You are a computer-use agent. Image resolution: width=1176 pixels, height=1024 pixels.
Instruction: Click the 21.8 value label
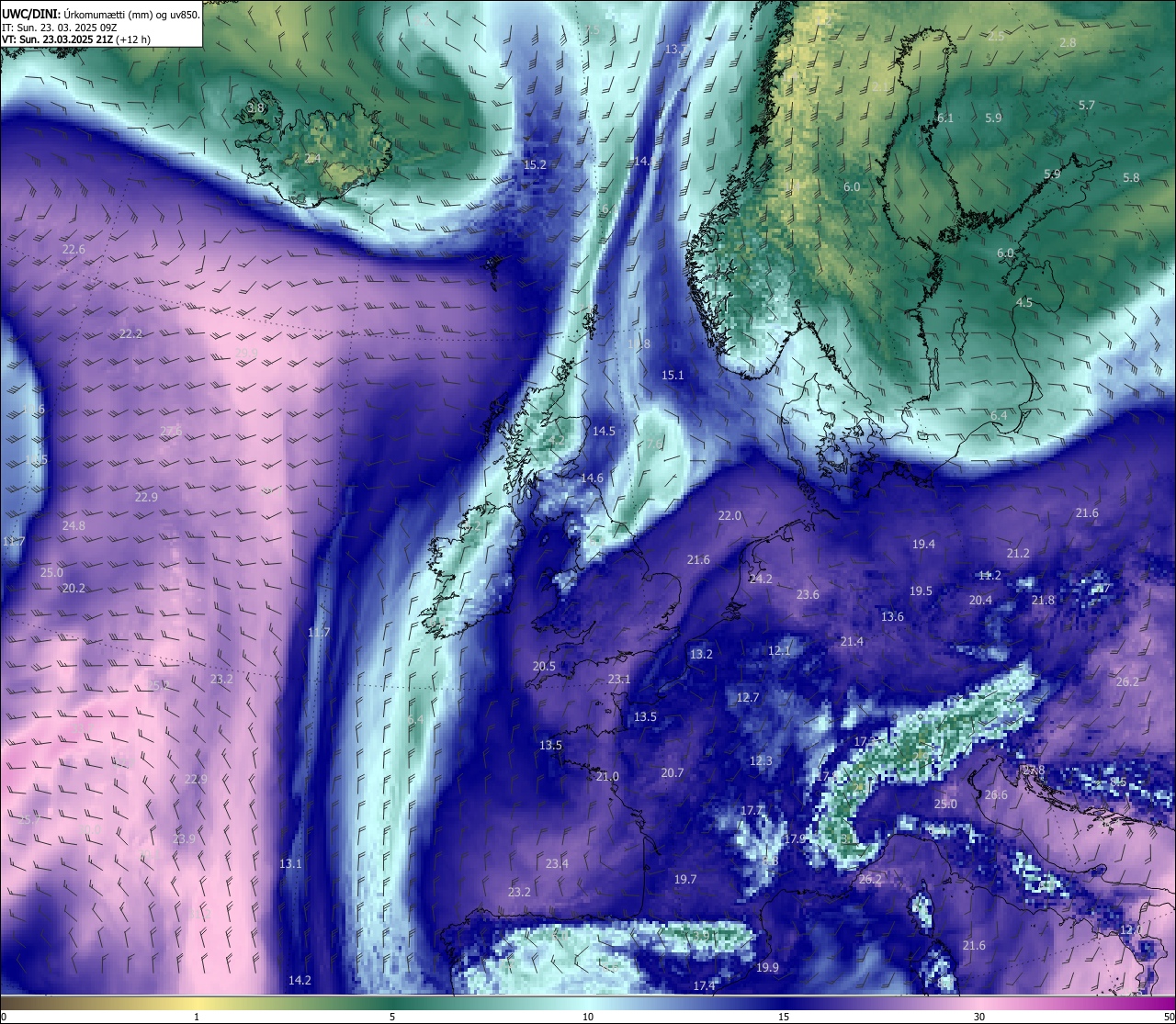(1043, 600)
